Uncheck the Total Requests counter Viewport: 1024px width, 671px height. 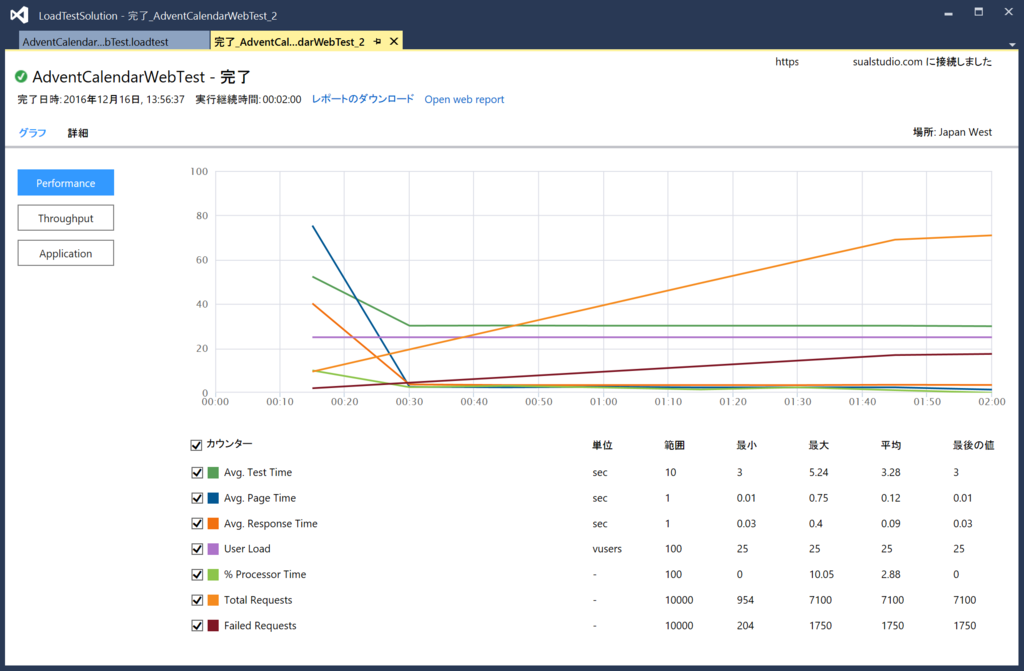click(x=197, y=600)
